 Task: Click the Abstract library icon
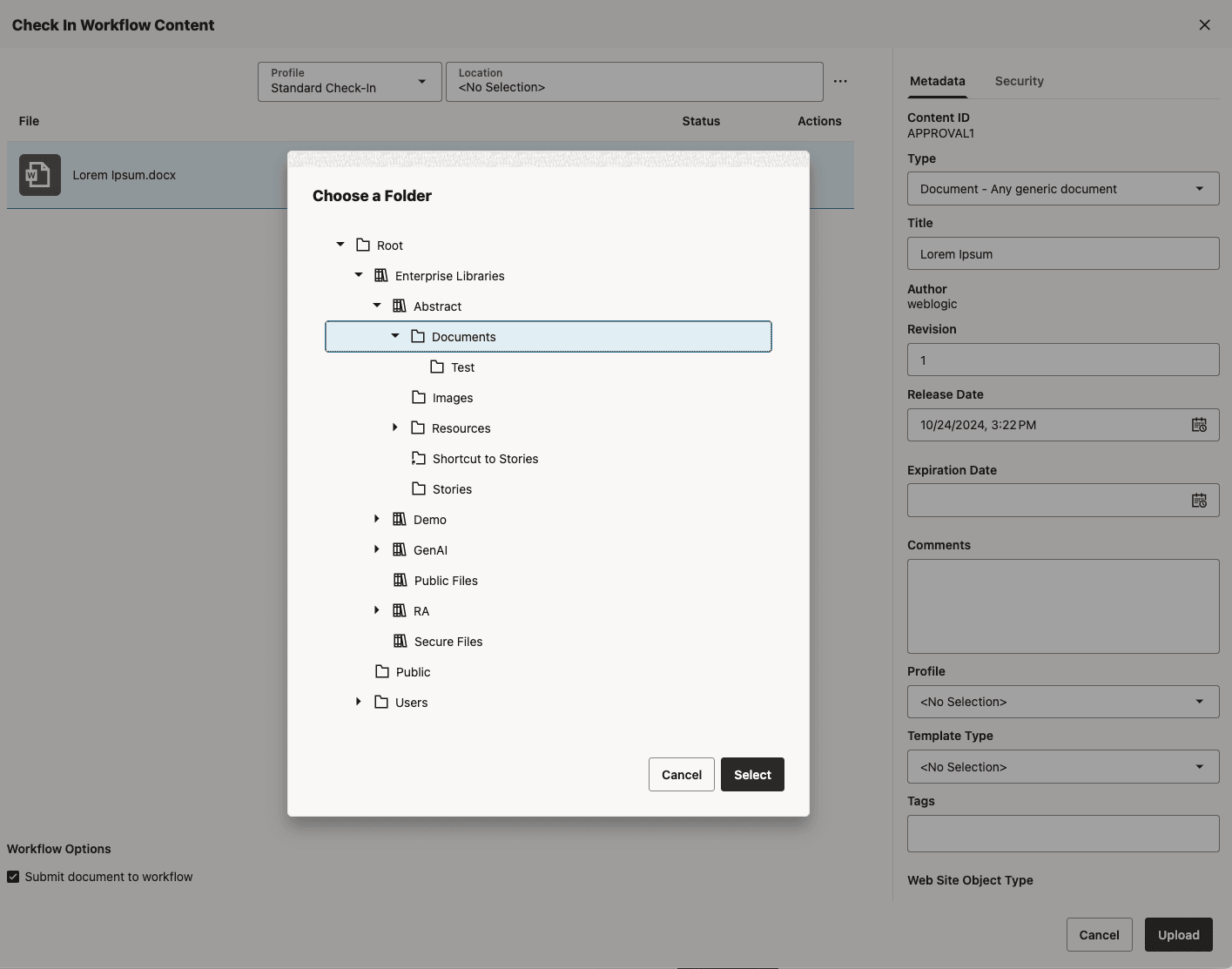coord(400,306)
